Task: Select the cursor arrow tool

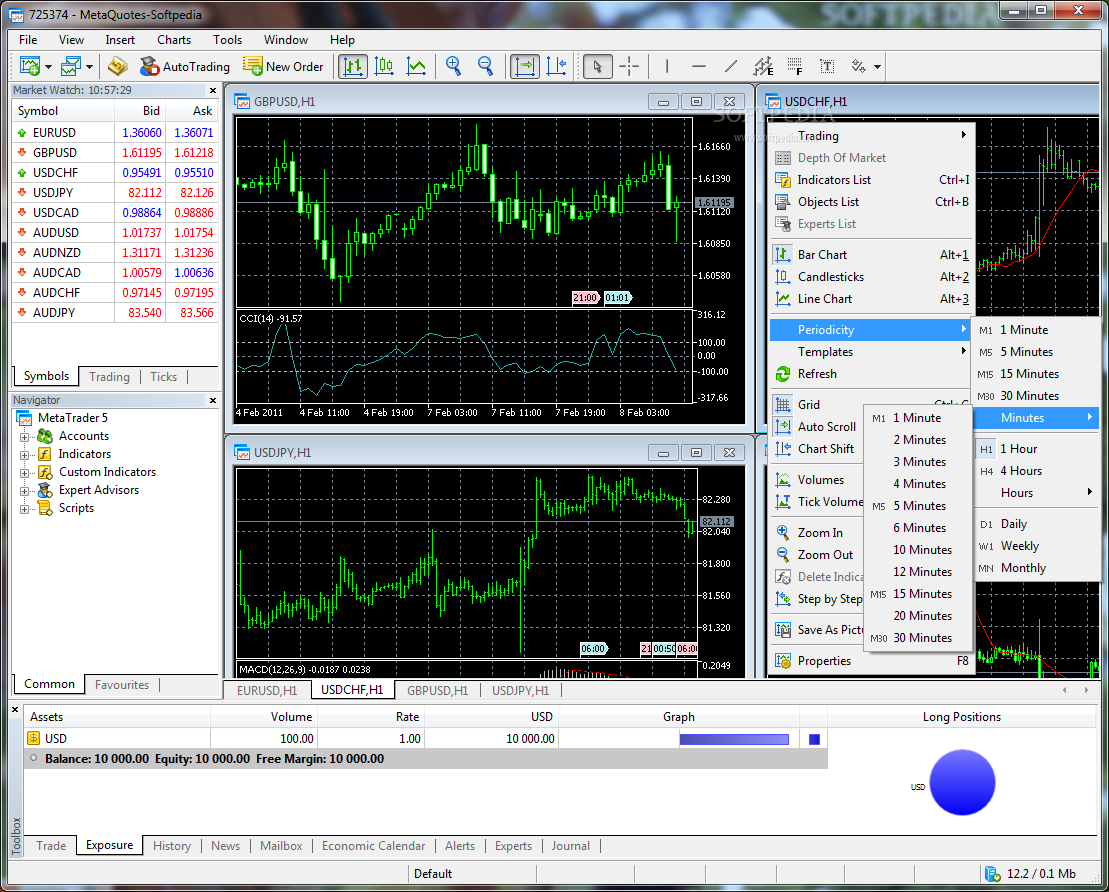Action: [598, 66]
